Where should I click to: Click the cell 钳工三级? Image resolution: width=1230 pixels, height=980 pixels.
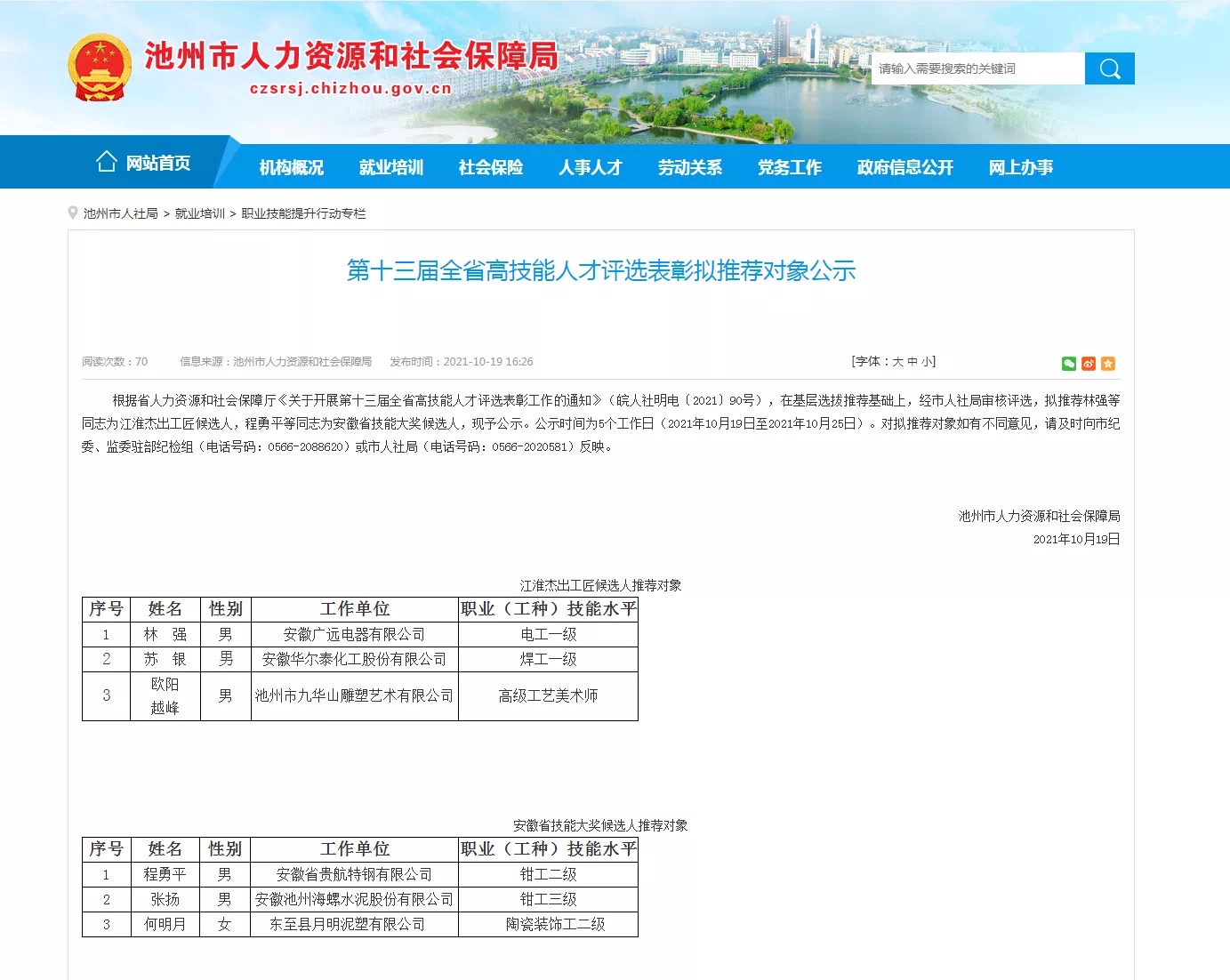click(x=549, y=899)
